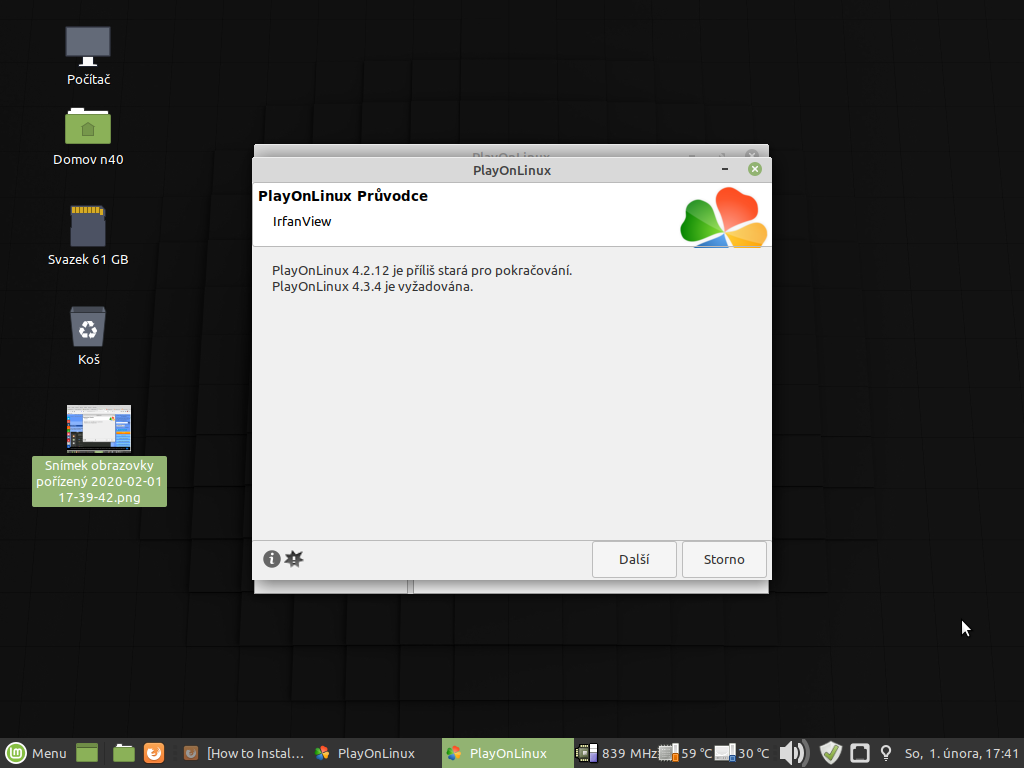Click the network connection tray icon

[859, 753]
